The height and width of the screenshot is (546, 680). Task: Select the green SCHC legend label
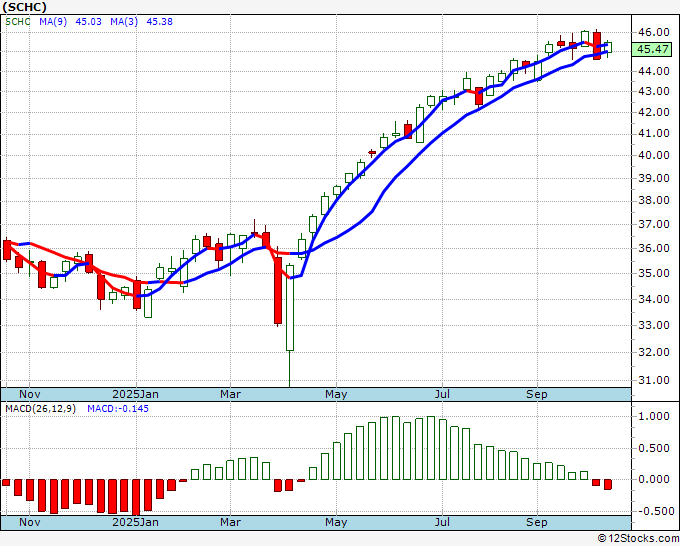pyautogui.click(x=18, y=21)
